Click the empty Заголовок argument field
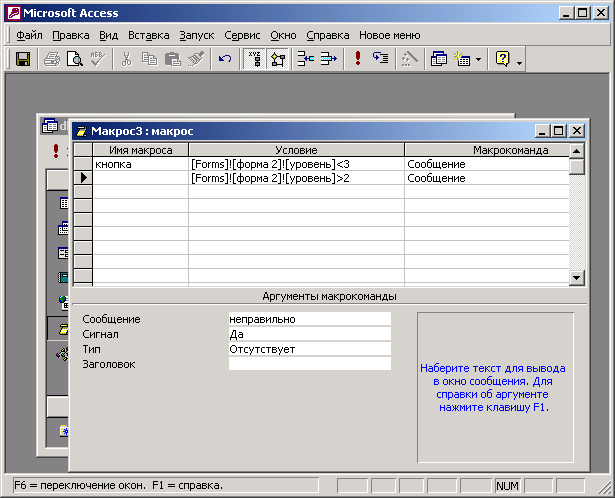This screenshot has width=615, height=498. click(x=309, y=364)
